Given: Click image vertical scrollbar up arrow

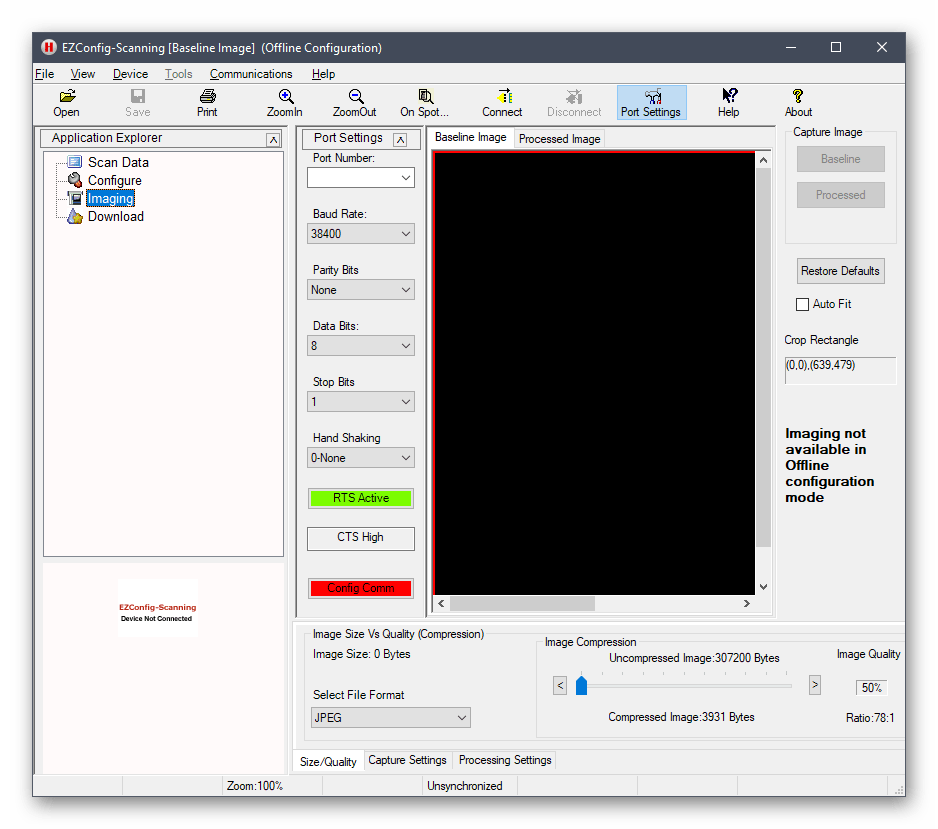Looking at the screenshot, I should coord(763,160).
